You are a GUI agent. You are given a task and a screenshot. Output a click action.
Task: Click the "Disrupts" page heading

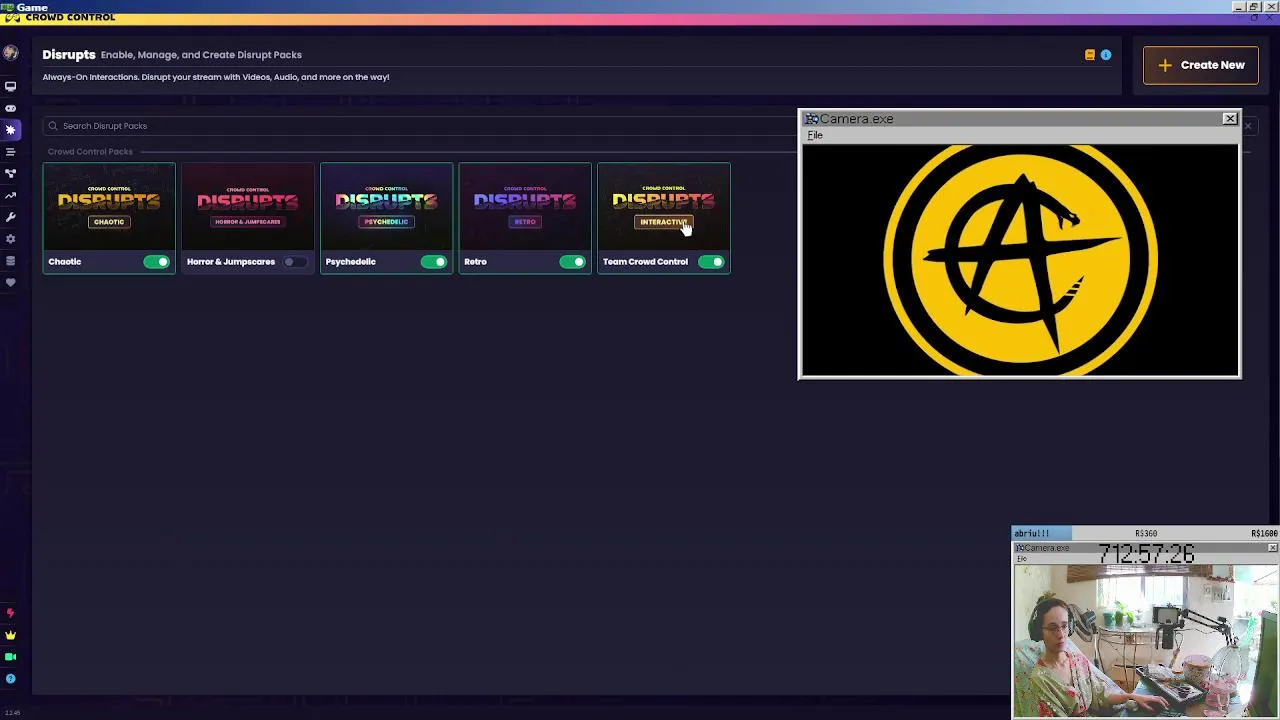(69, 55)
